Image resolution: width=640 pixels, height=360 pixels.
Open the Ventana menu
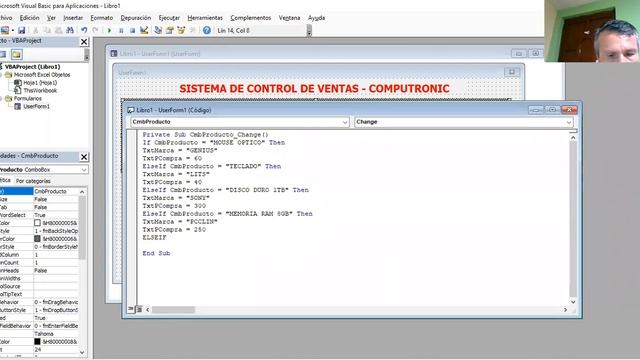[289, 18]
